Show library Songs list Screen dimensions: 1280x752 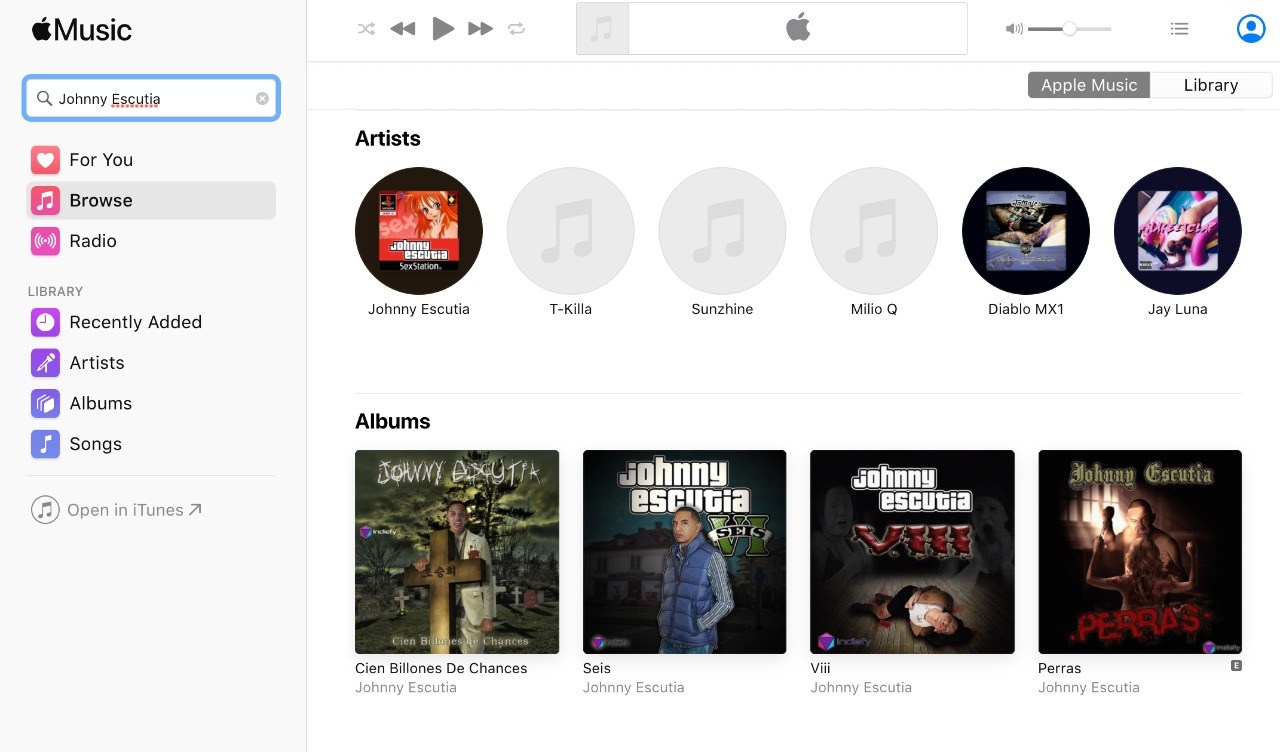click(x=95, y=444)
